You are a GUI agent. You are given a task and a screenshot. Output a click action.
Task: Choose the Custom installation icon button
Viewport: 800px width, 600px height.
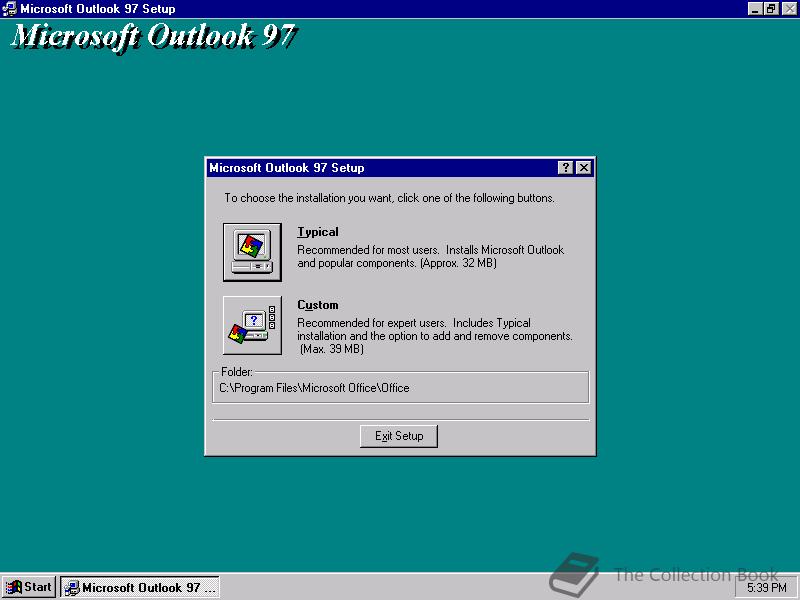252,325
